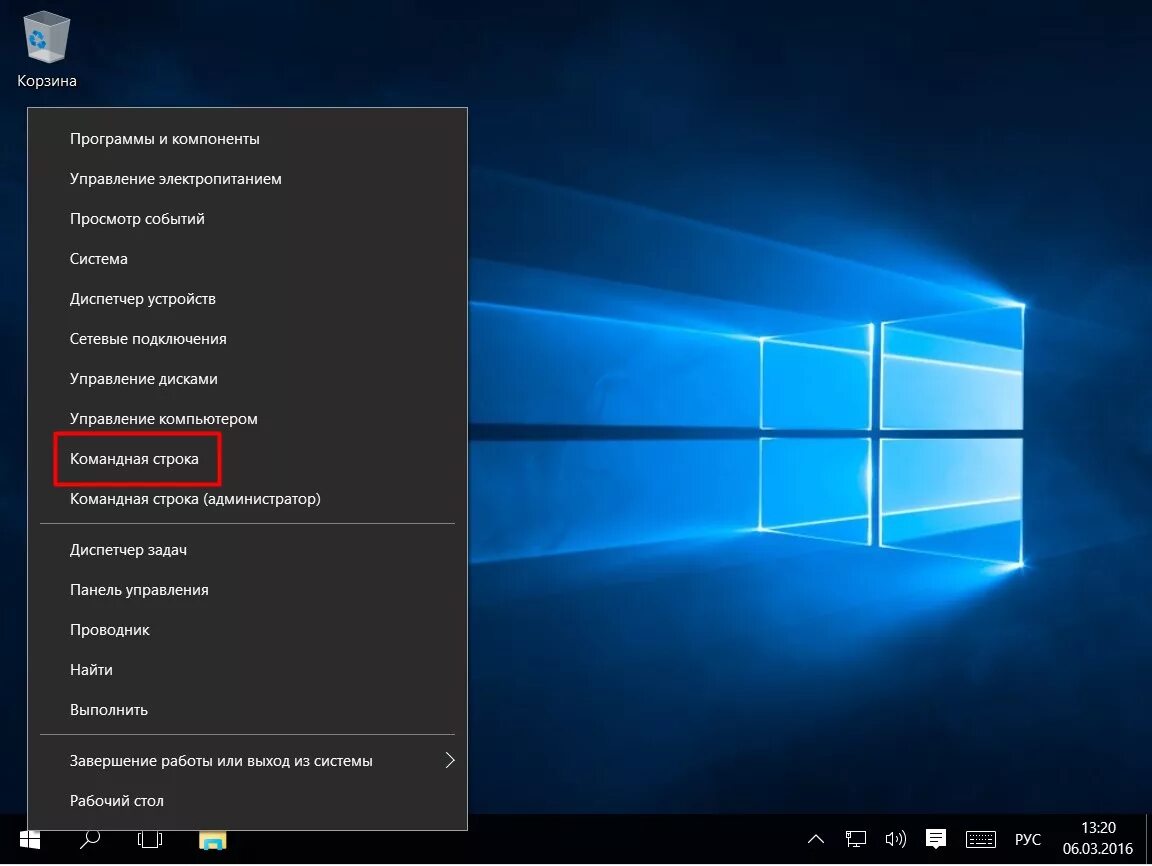Launch Командная строка (администратор)
This screenshot has width=1152, height=866.
click(194, 498)
